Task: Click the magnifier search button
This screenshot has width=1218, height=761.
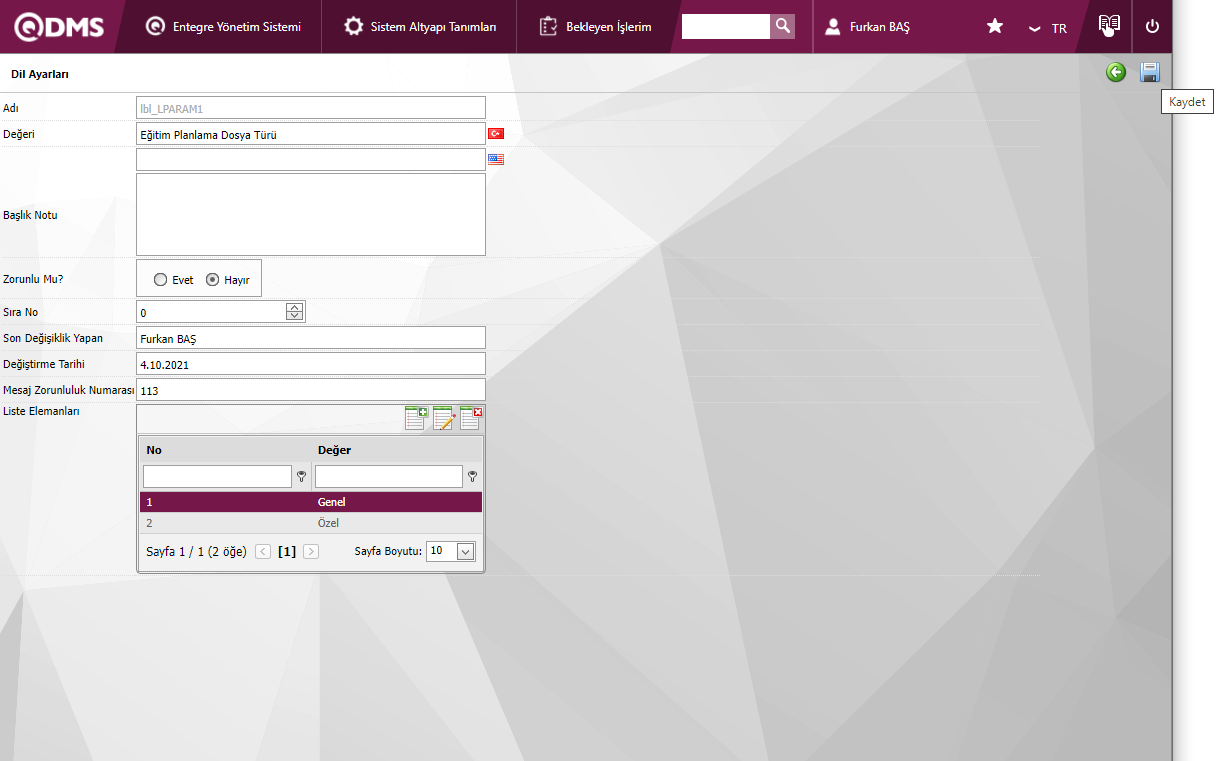Action: point(782,26)
